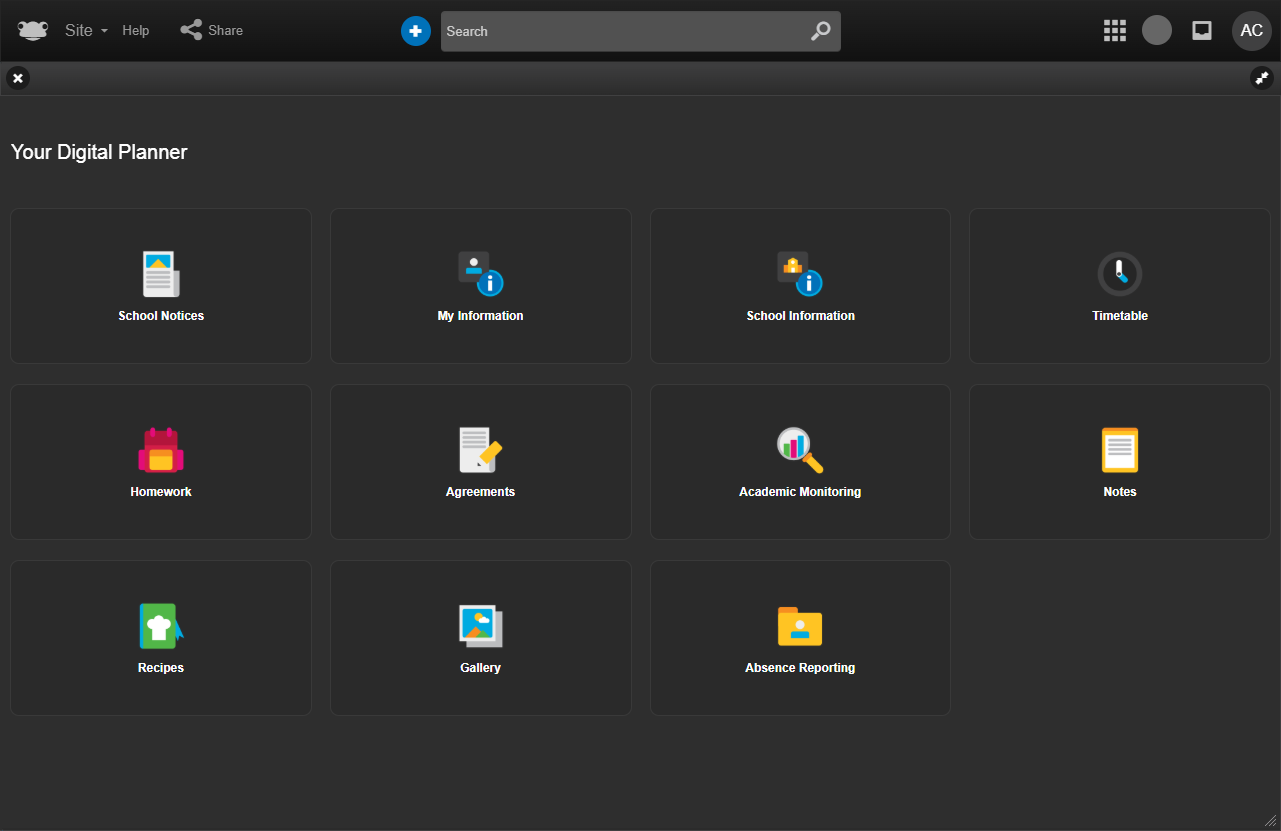Open the School Information icon
This screenshot has width=1281, height=831.
click(800, 274)
